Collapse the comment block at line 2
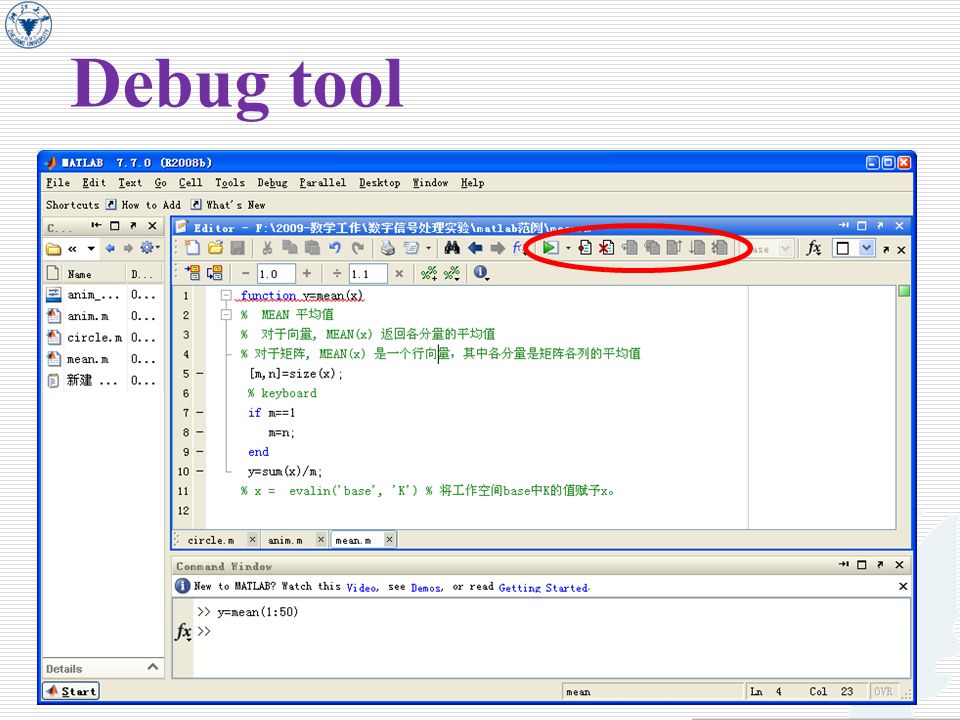 (226, 315)
